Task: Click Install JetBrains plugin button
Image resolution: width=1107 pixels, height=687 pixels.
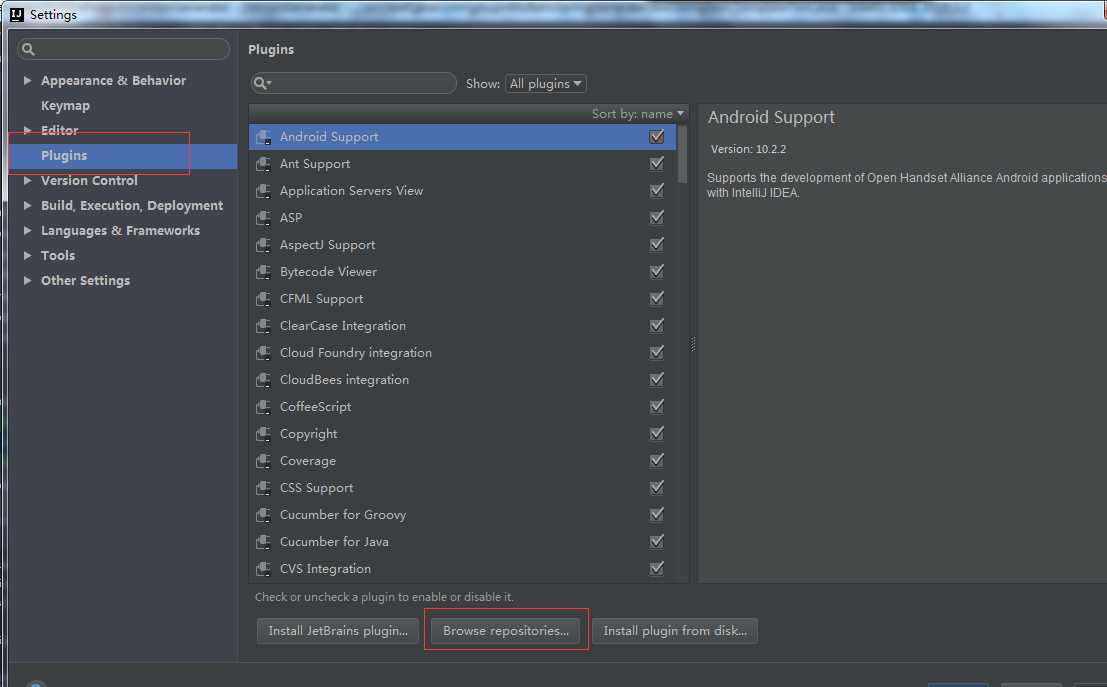Action: (x=338, y=631)
